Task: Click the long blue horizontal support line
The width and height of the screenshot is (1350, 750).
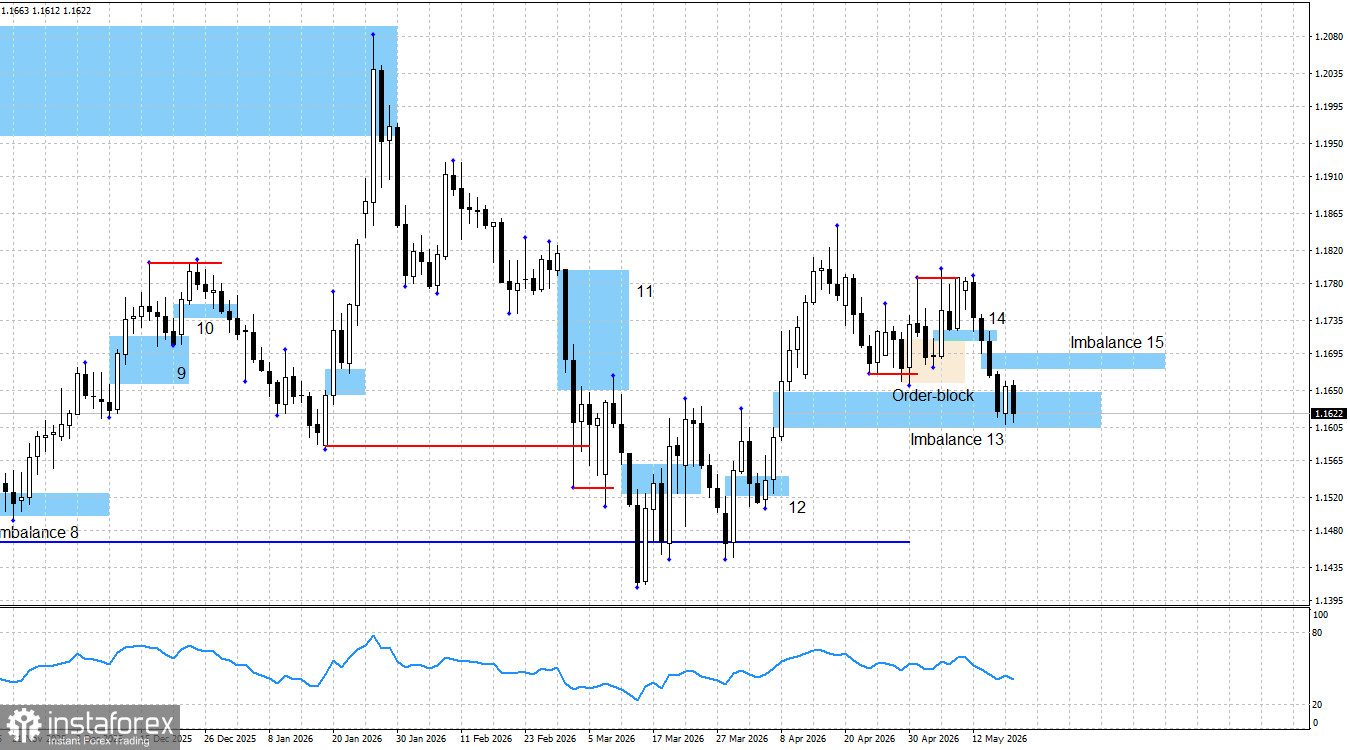Action: point(455,542)
